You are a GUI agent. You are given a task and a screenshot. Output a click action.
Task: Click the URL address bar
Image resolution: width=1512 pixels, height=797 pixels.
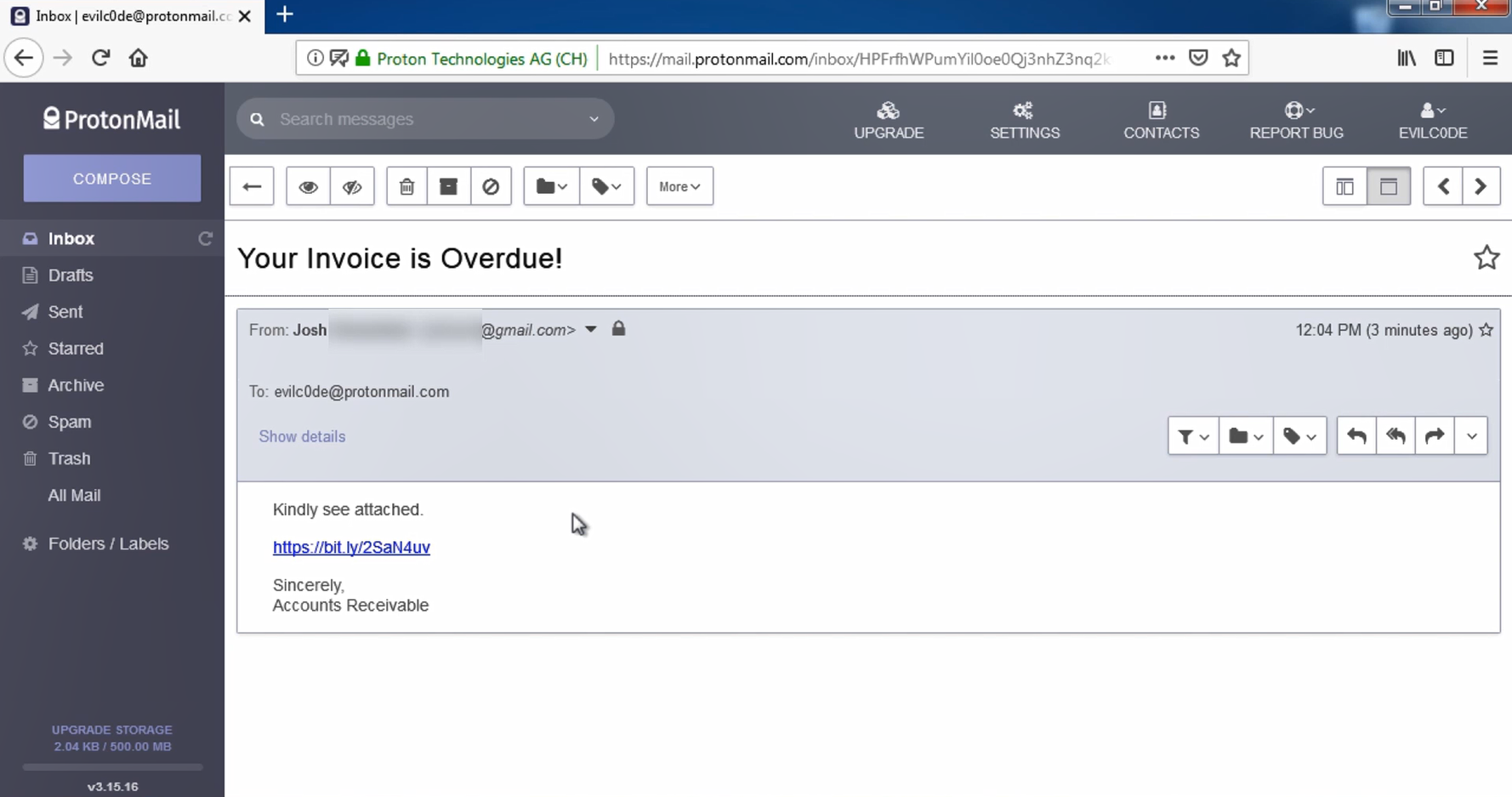click(x=859, y=59)
